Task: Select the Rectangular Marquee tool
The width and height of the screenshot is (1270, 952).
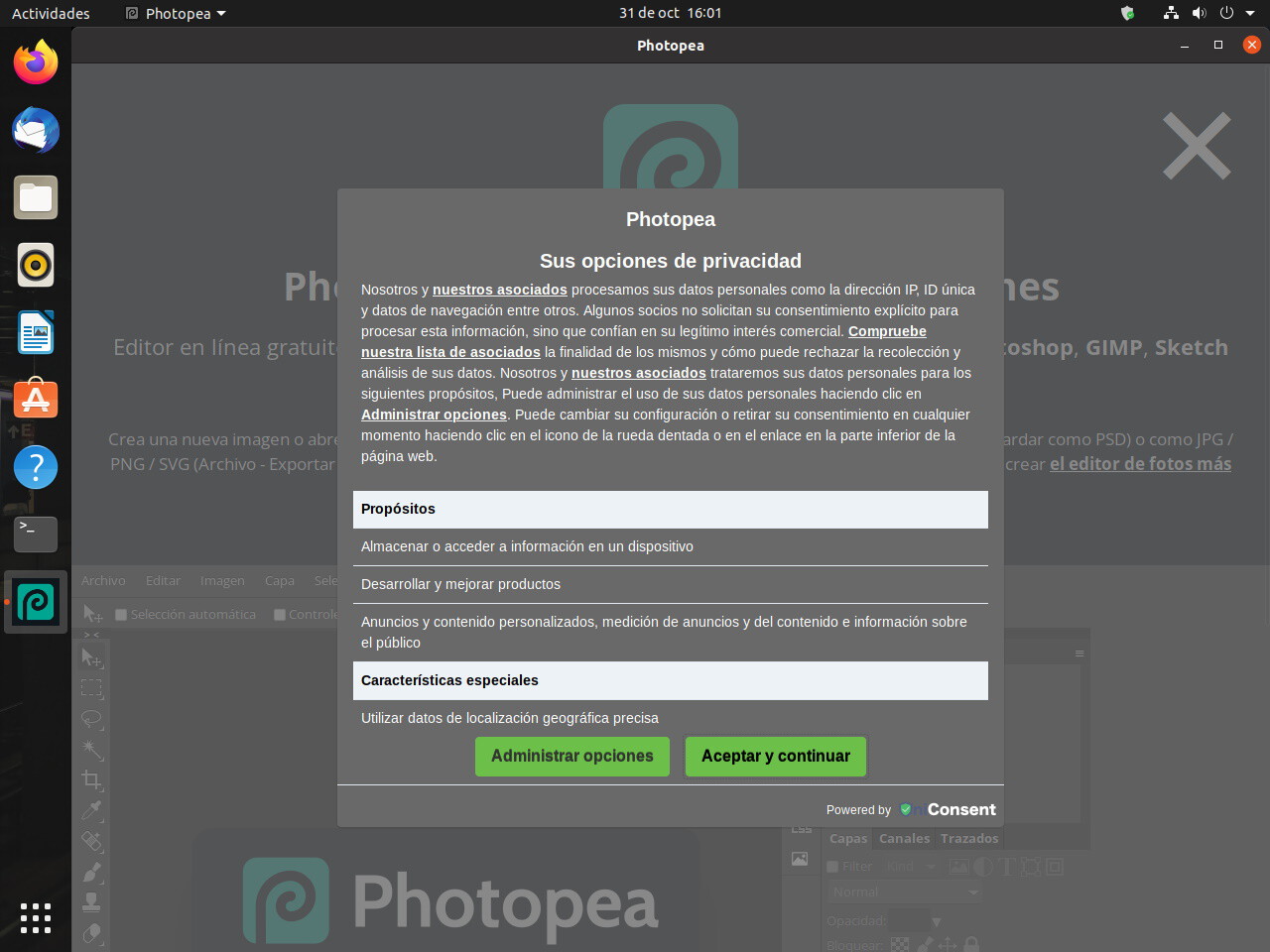Action: coord(91,688)
